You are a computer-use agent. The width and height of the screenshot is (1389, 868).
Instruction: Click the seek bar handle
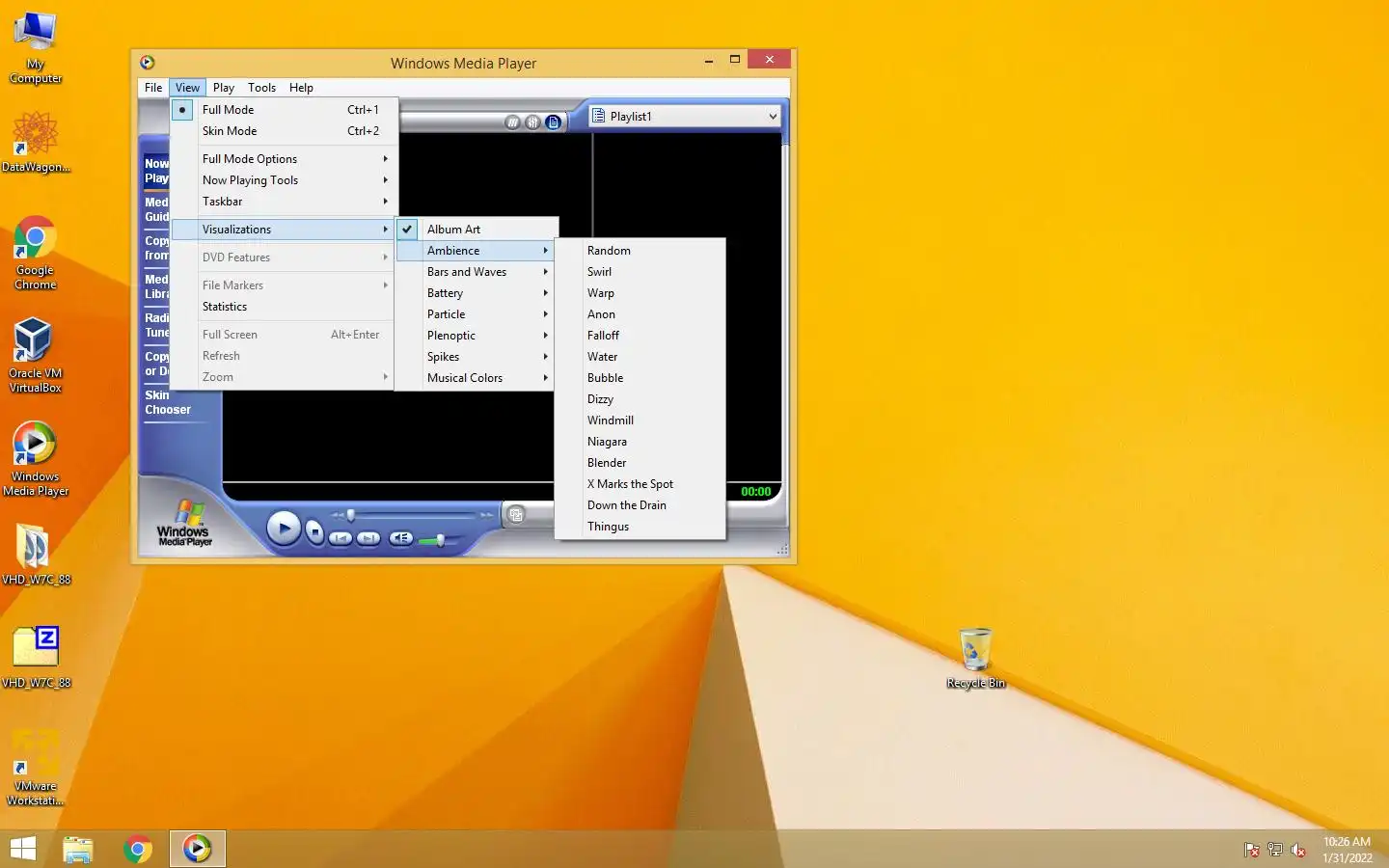click(351, 515)
